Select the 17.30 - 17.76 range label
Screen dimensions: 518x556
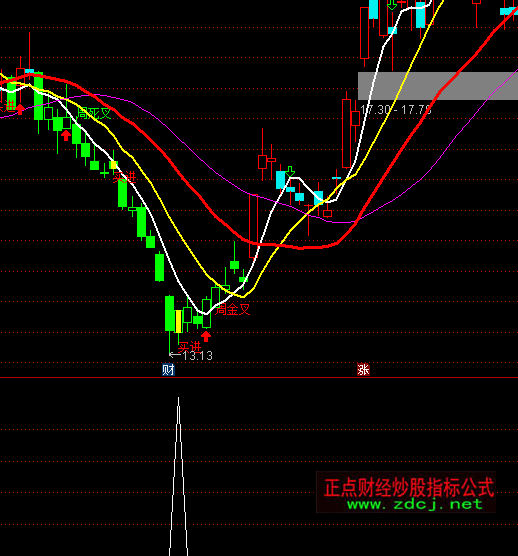pos(396,110)
